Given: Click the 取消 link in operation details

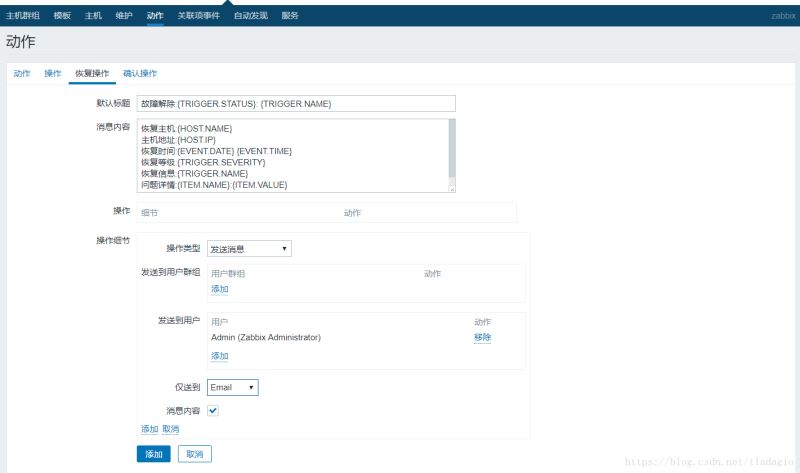Looking at the screenshot, I should coord(170,429).
